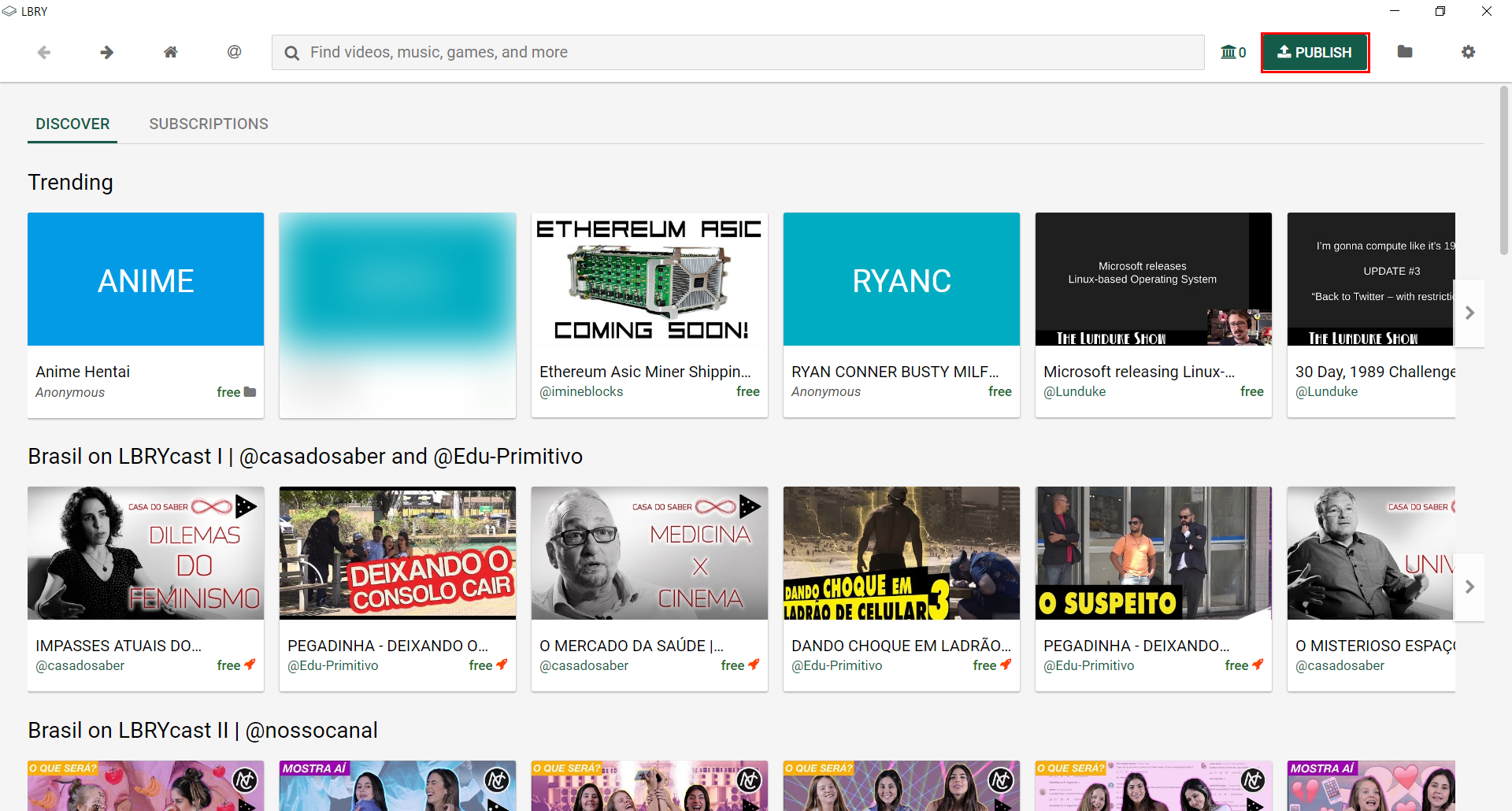Open @Lunduke channel under Microsoft releasing Linux
This screenshot has width=1512, height=811.
pos(1074,391)
